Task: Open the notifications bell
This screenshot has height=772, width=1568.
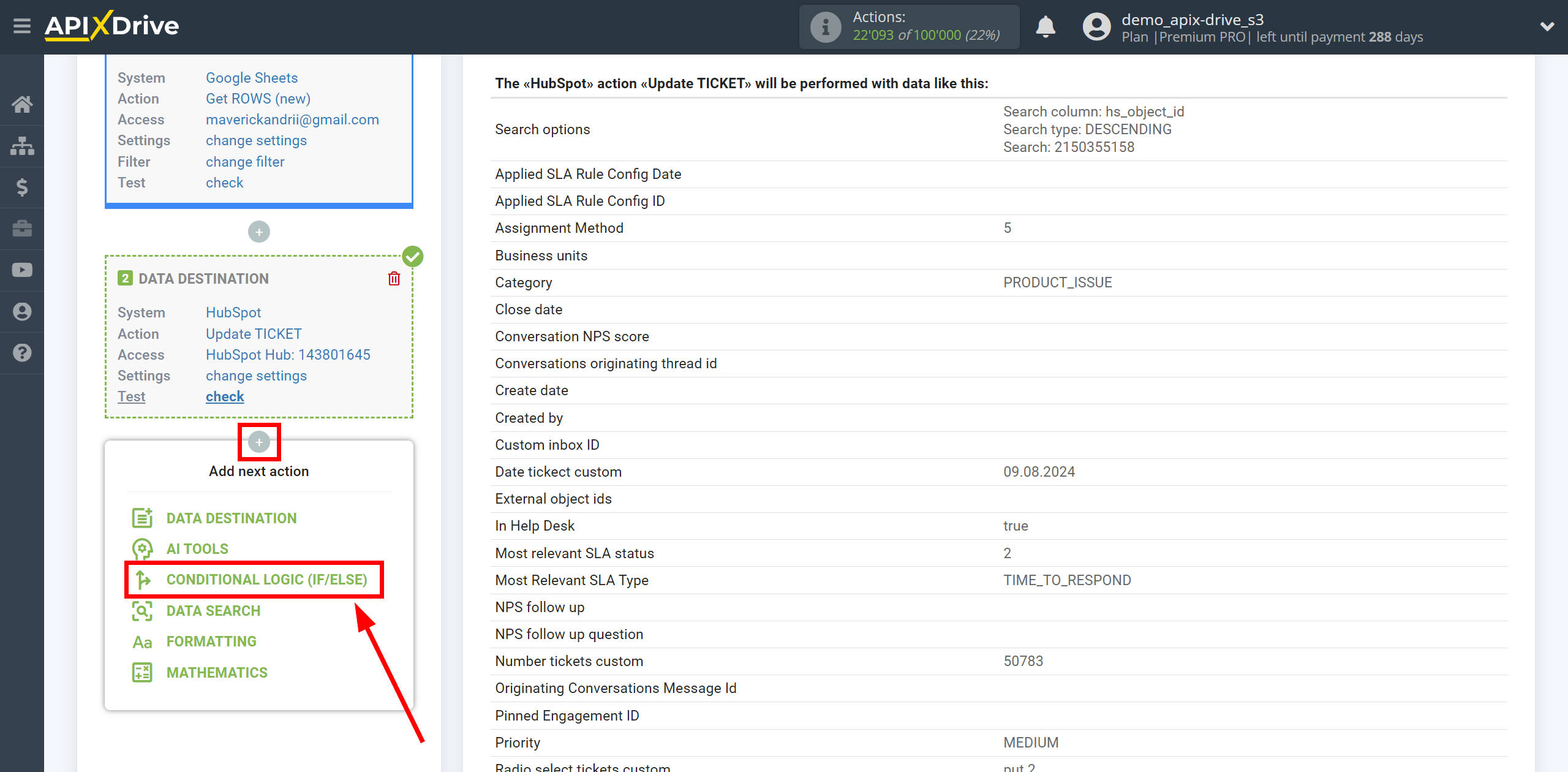Action: [x=1046, y=27]
